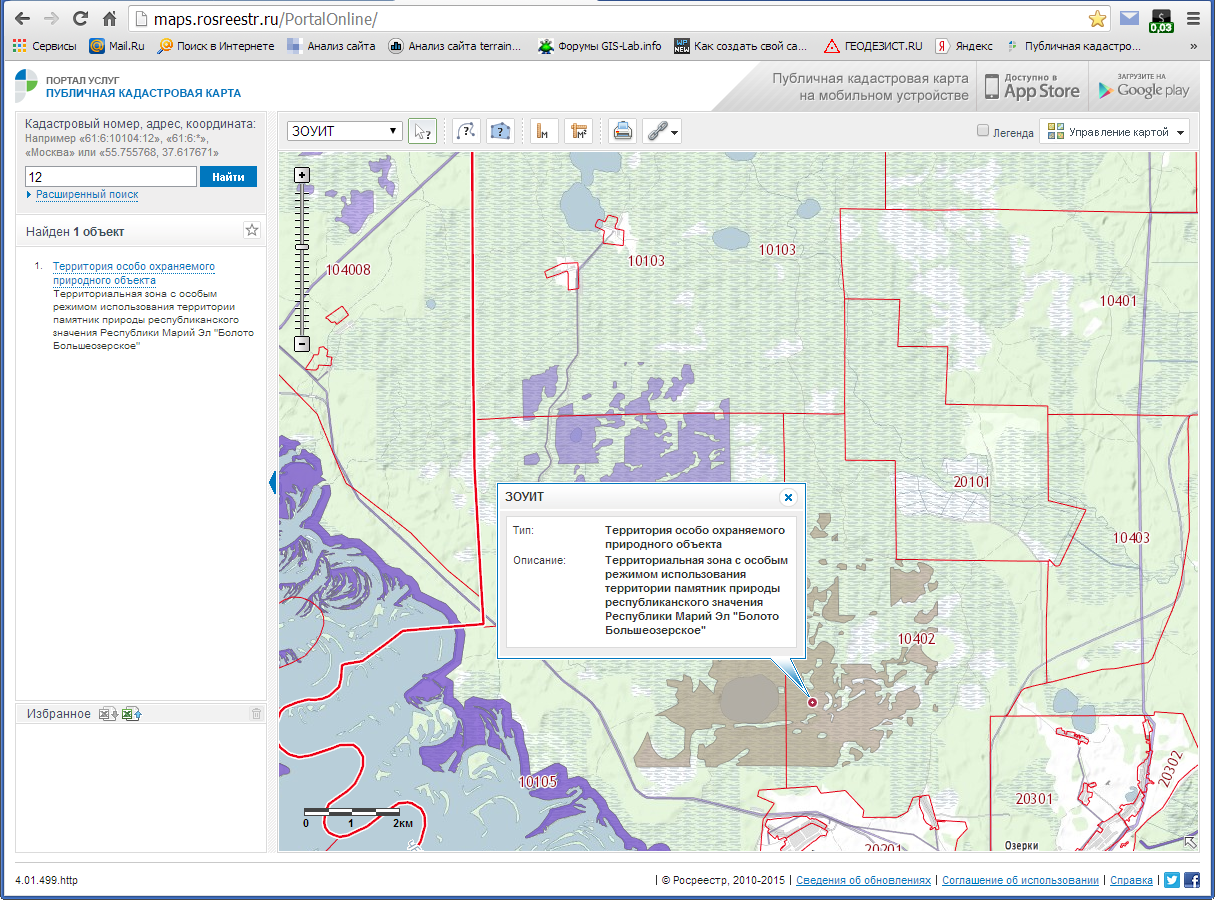Open Территория особо охраняемого природного объекта result
This screenshot has height=900, width=1215.
[134, 273]
